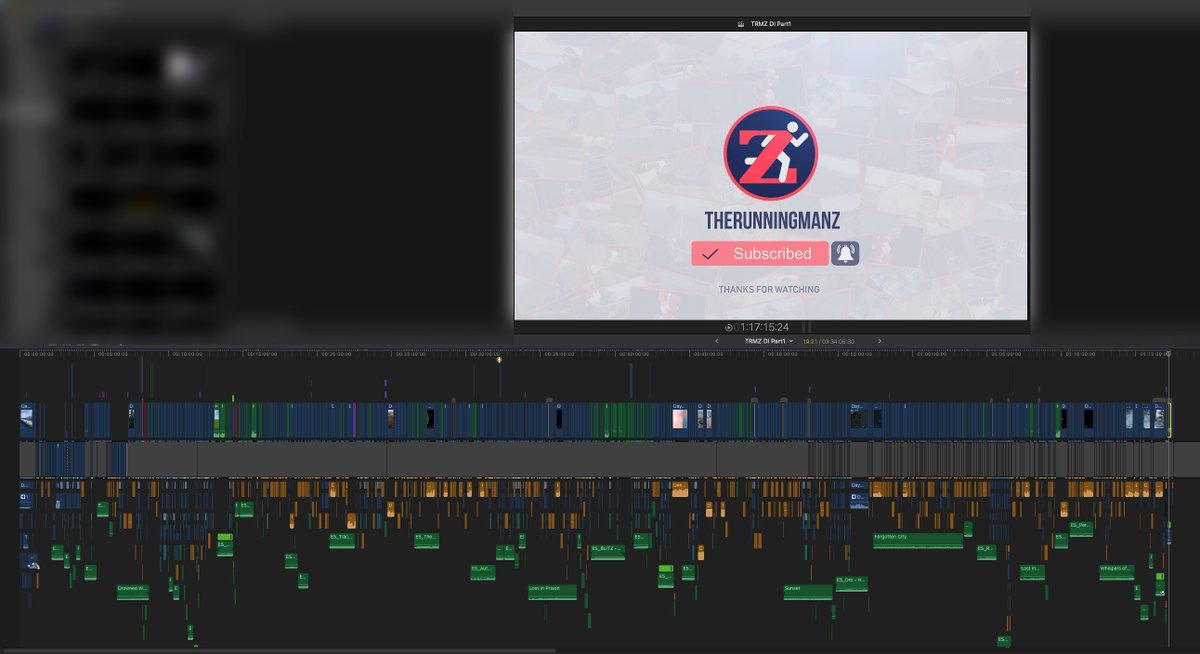Select the Drowned W... audio clip

(132, 591)
